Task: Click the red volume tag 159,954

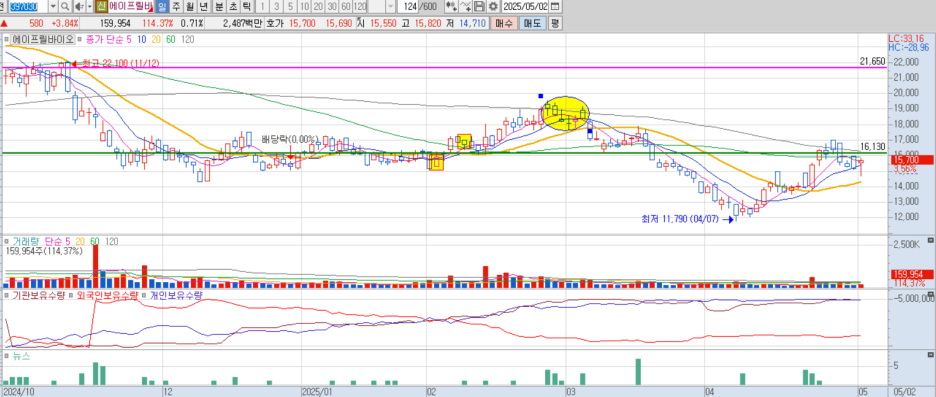Action: click(913, 274)
